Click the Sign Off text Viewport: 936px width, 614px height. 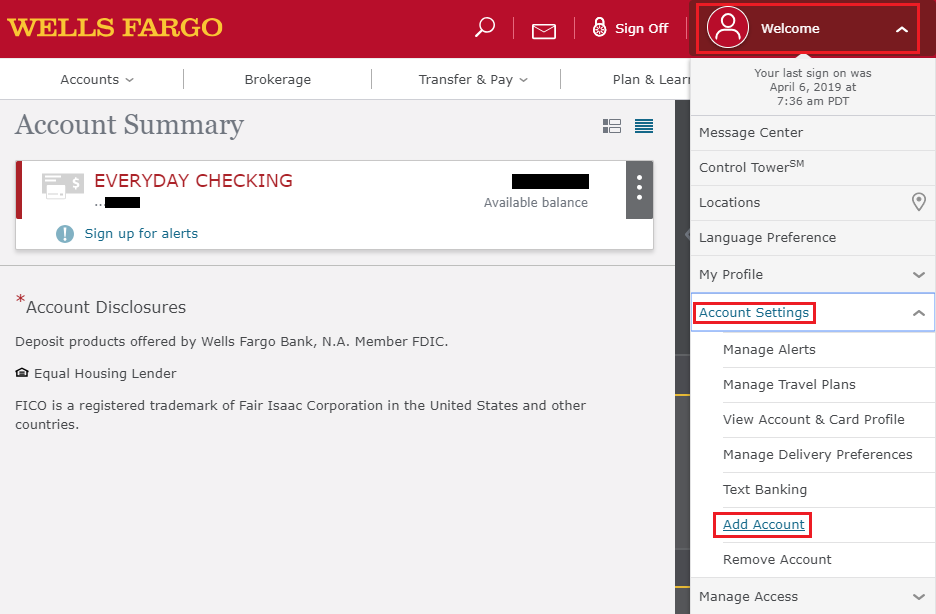pyautogui.click(x=642, y=29)
